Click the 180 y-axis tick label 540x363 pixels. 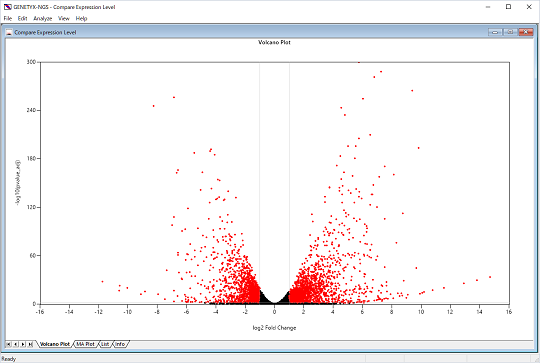[x=31, y=158]
